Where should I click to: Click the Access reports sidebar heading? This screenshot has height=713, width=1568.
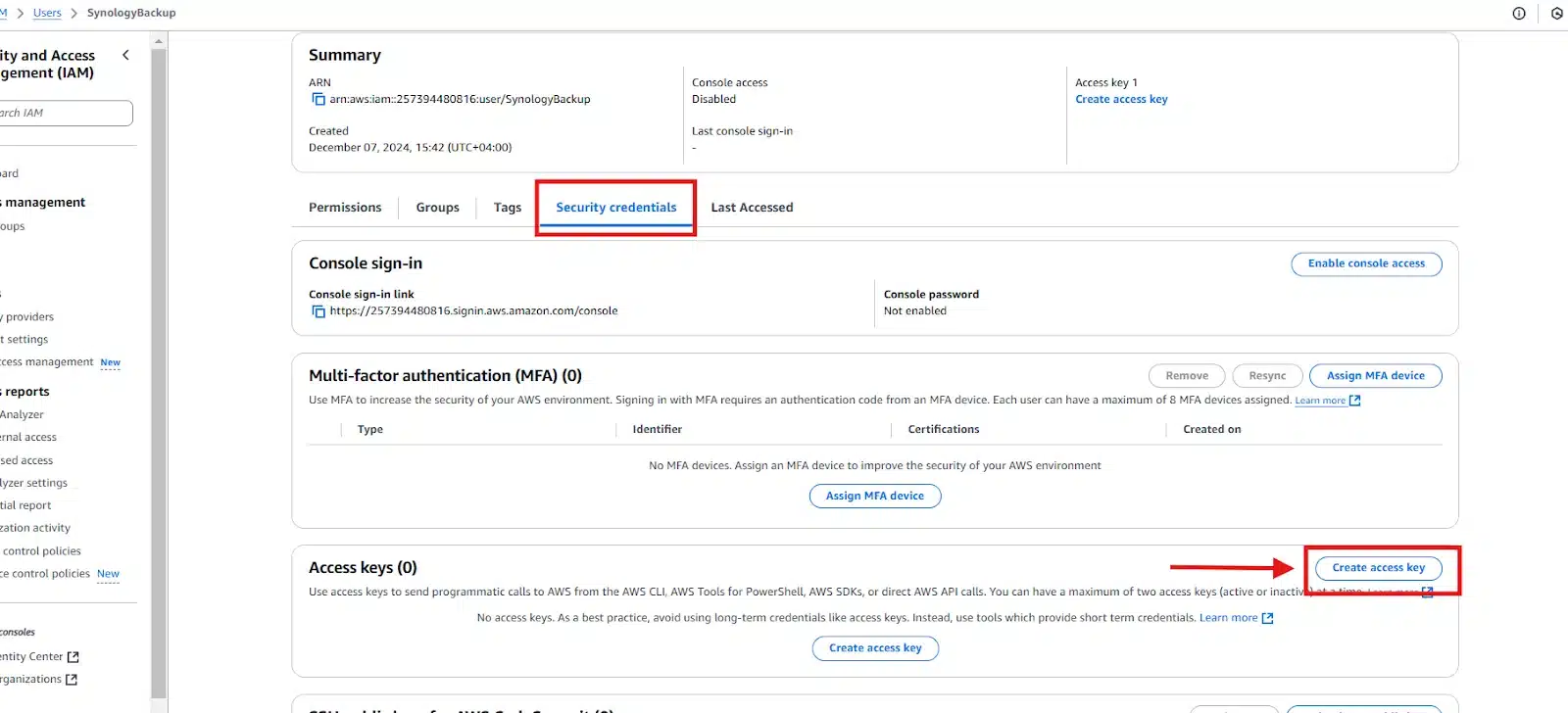(25, 392)
